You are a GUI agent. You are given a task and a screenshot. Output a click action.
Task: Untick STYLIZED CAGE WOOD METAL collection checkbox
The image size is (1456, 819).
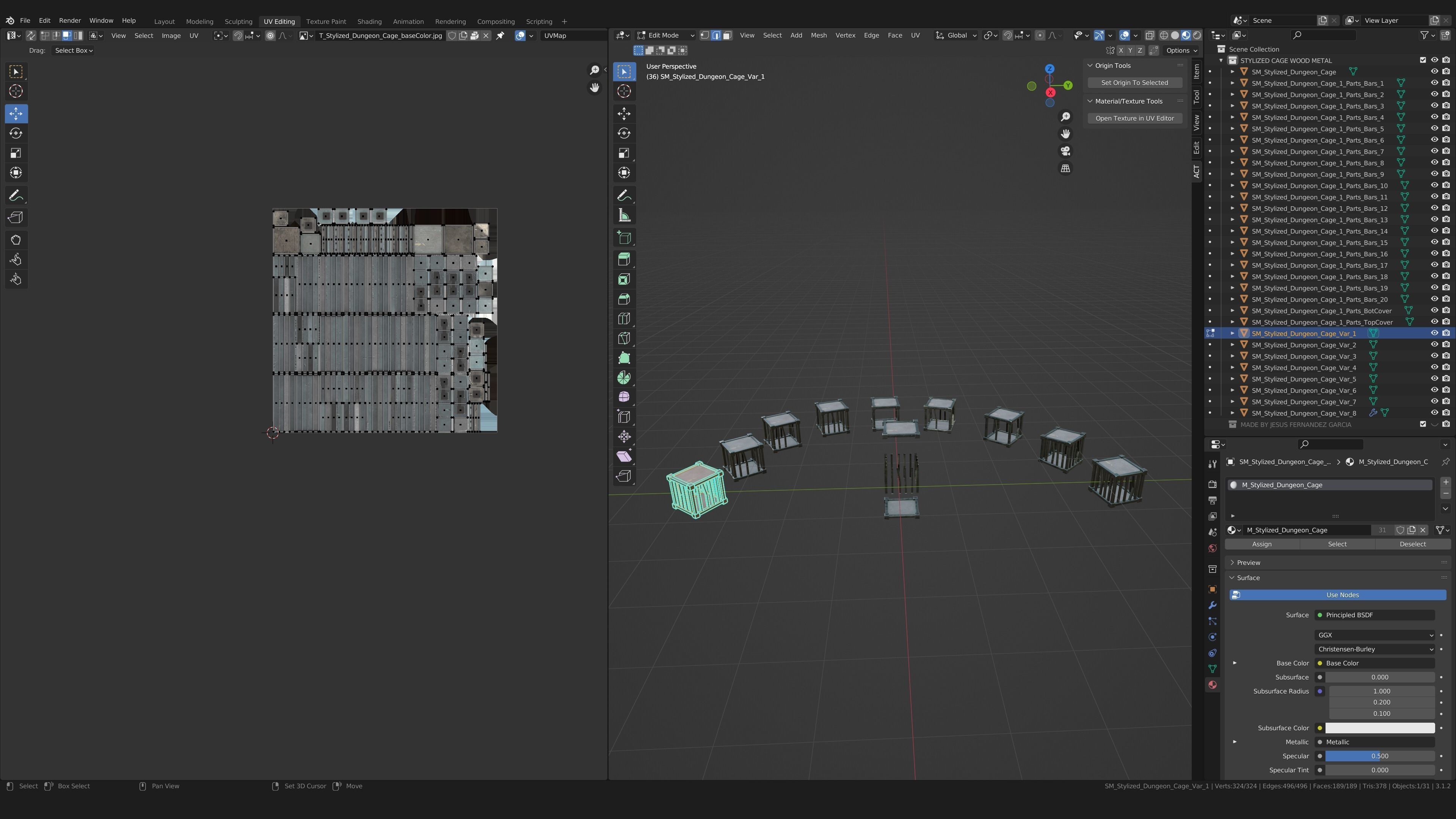(x=1423, y=61)
